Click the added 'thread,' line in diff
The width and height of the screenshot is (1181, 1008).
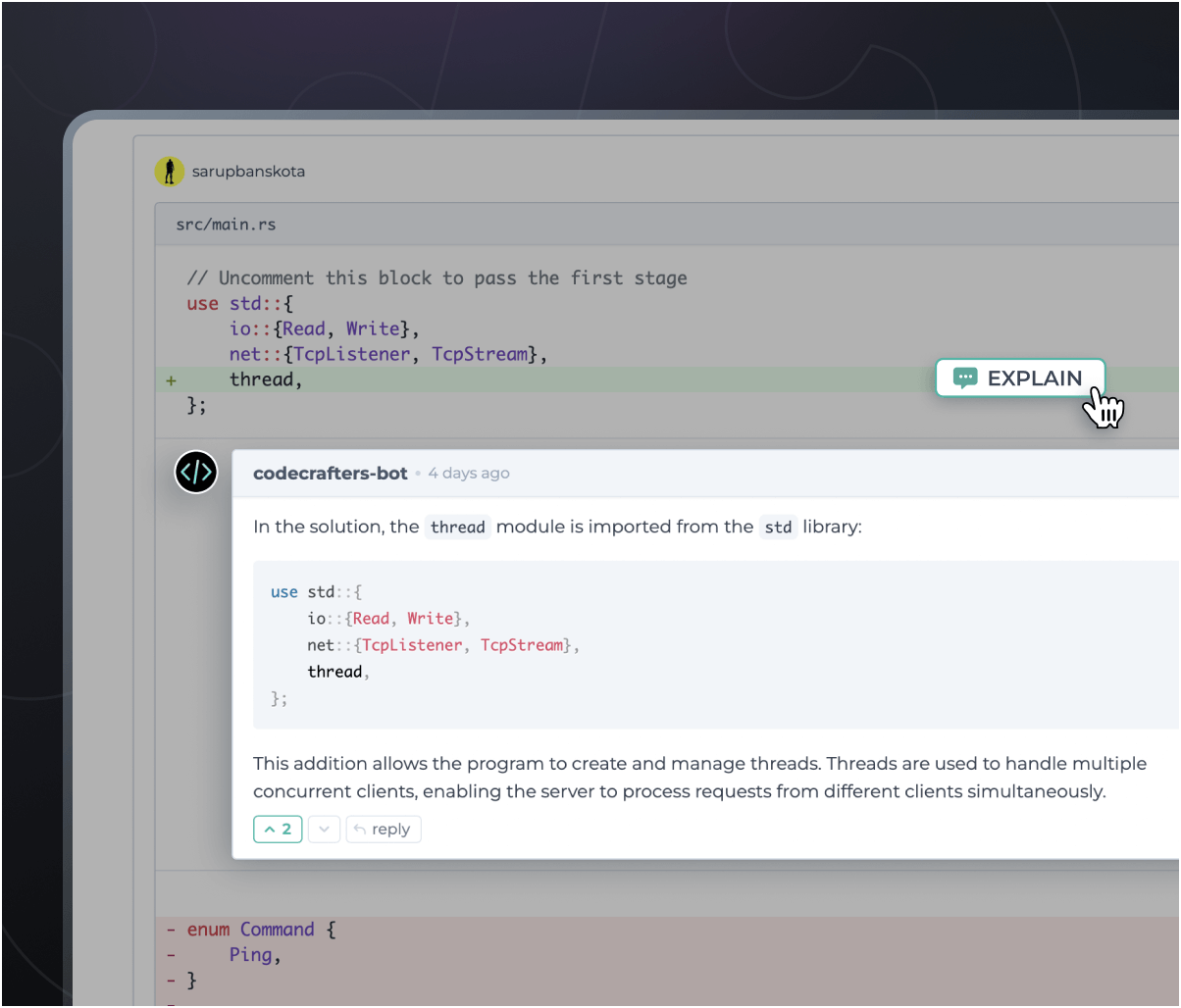[x=266, y=379]
